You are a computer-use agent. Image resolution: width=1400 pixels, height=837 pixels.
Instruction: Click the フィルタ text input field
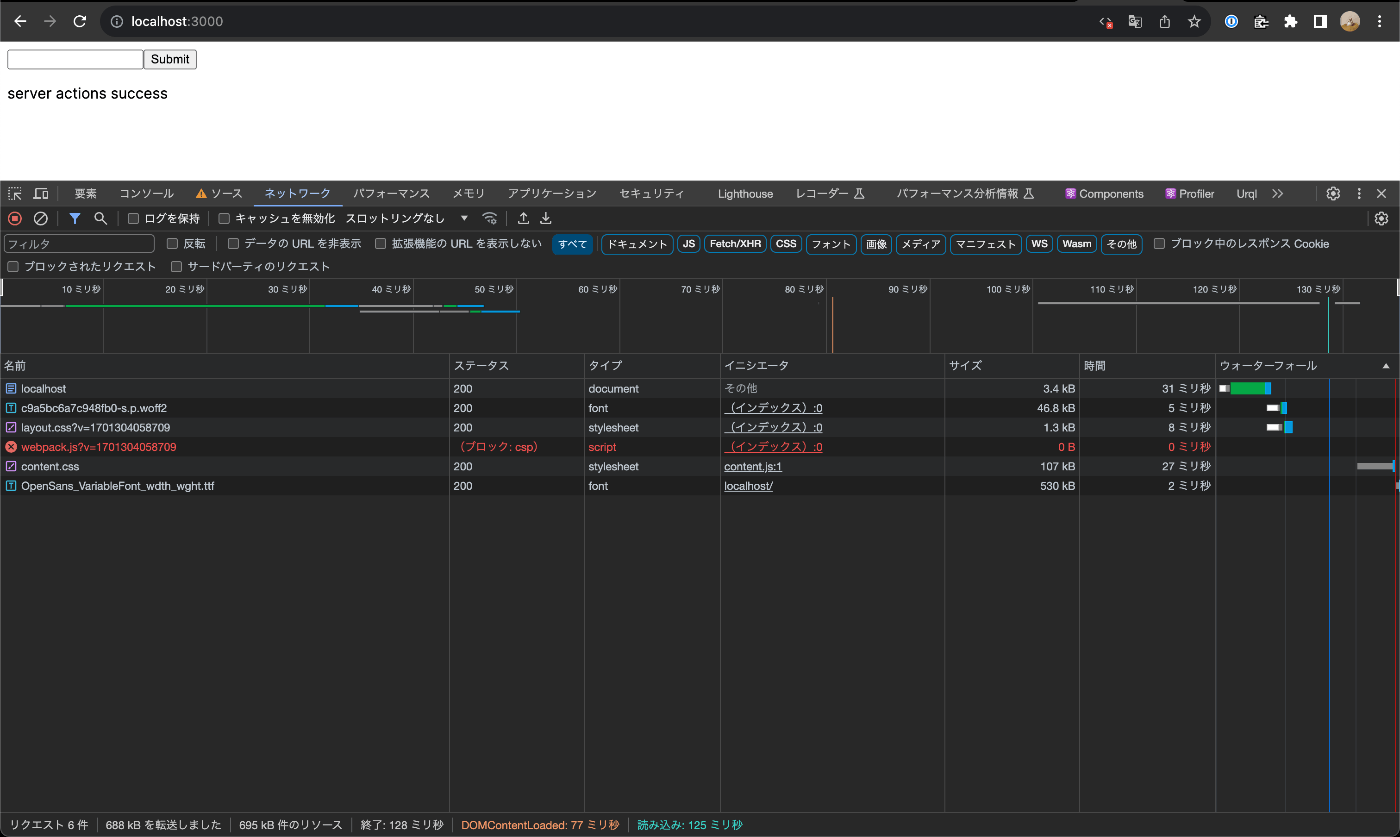pyautogui.click(x=80, y=244)
